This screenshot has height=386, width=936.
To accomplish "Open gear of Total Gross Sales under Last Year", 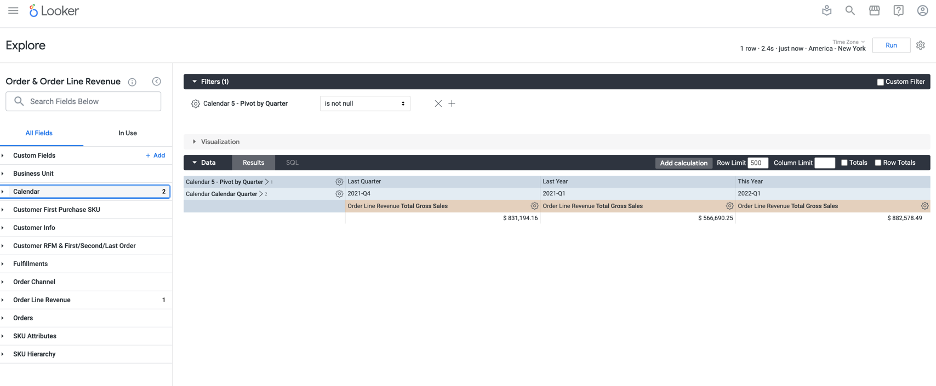I will click(729, 206).
